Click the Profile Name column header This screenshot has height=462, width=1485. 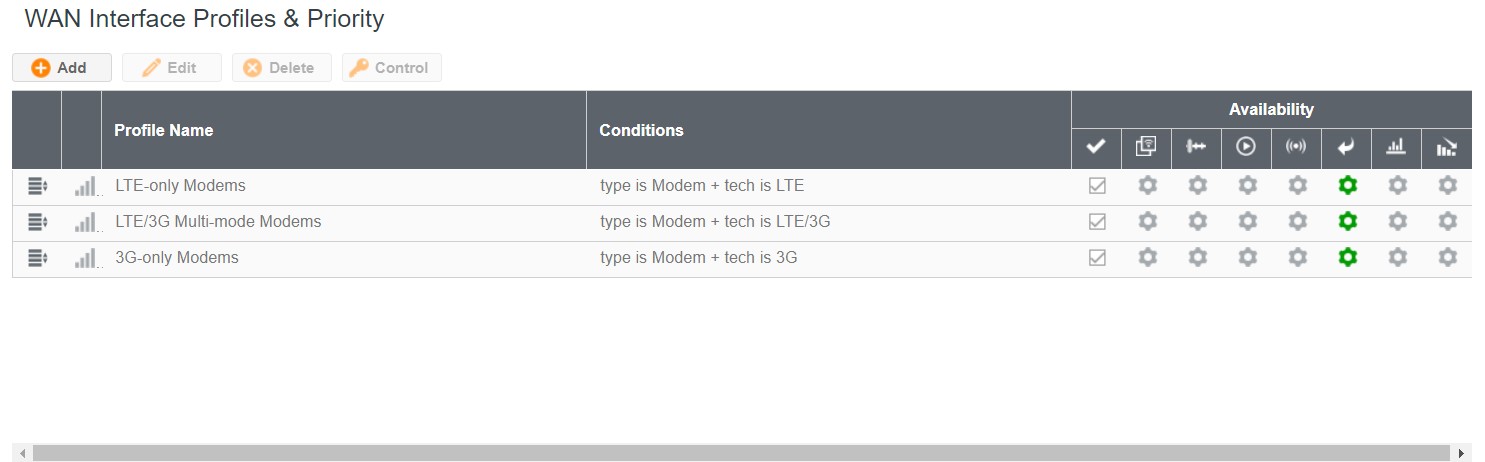click(164, 130)
